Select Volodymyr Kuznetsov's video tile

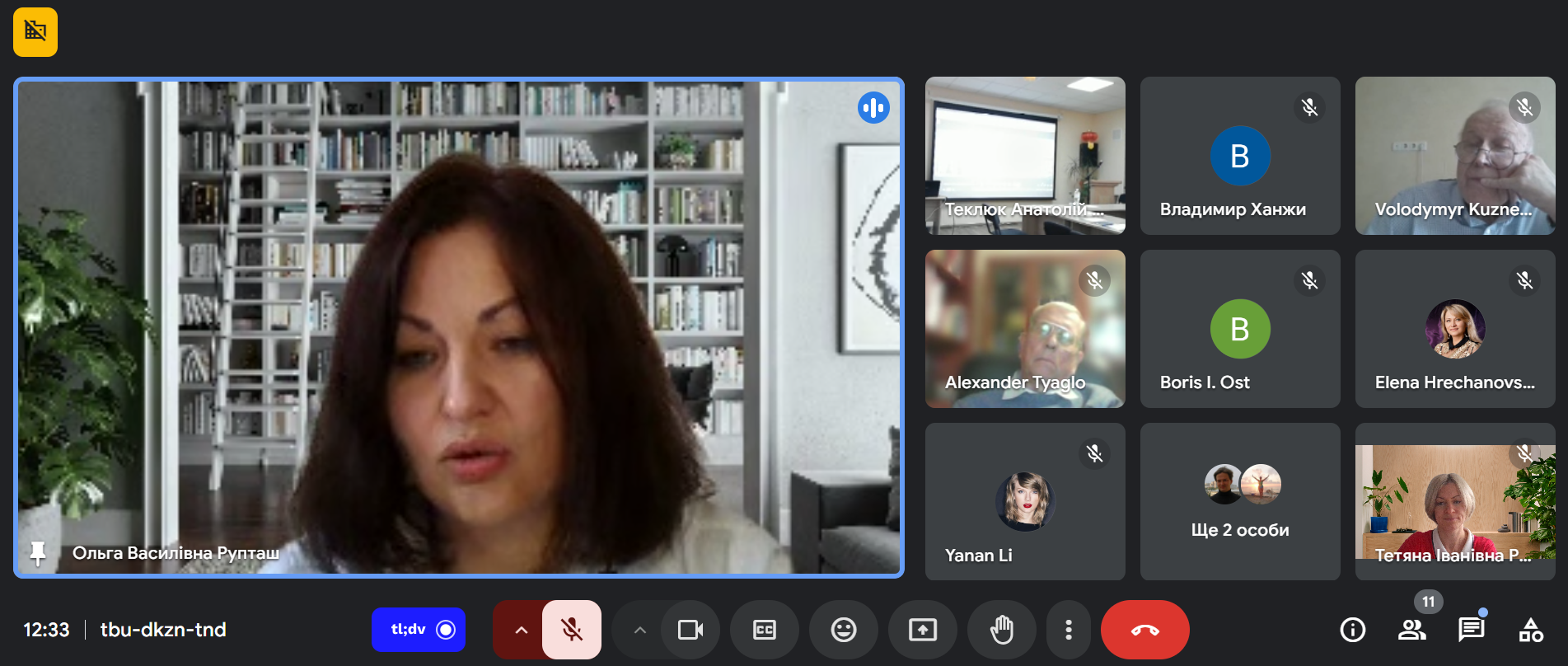(1455, 156)
